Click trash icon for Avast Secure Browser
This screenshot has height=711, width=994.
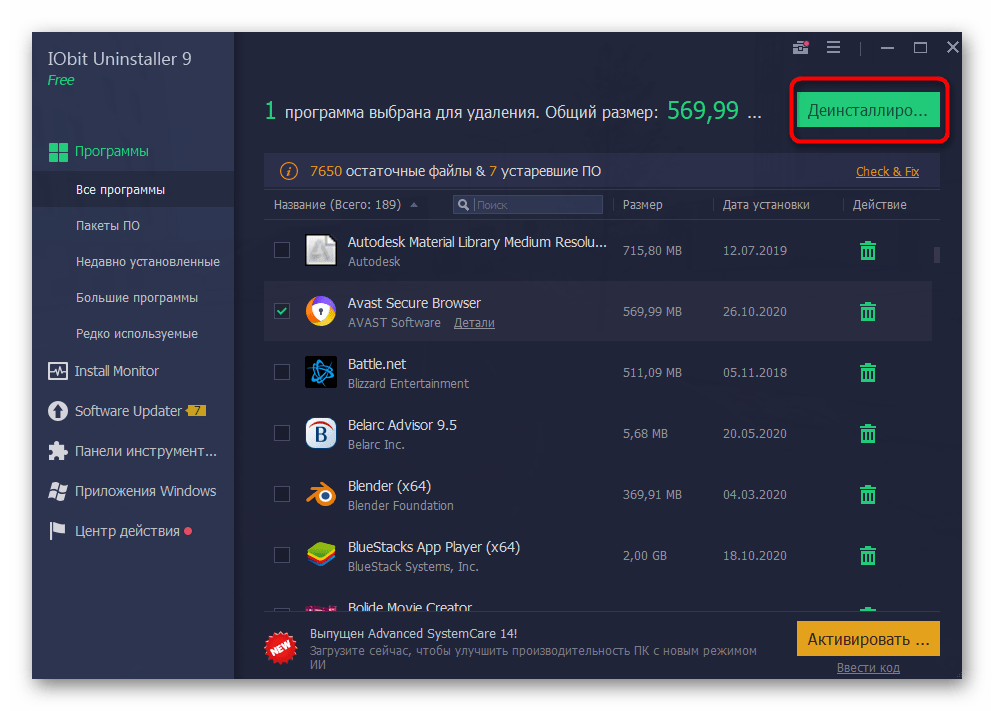(868, 312)
